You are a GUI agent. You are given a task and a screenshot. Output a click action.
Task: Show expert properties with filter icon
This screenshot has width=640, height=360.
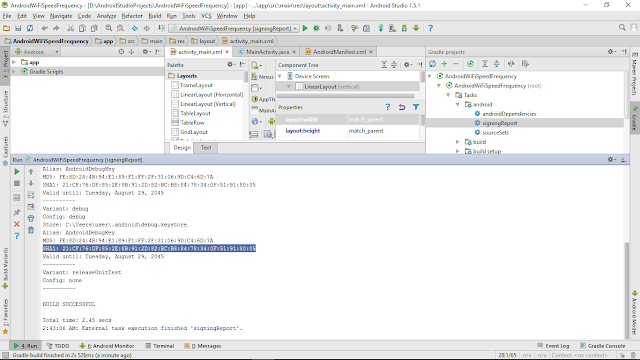(x=416, y=107)
